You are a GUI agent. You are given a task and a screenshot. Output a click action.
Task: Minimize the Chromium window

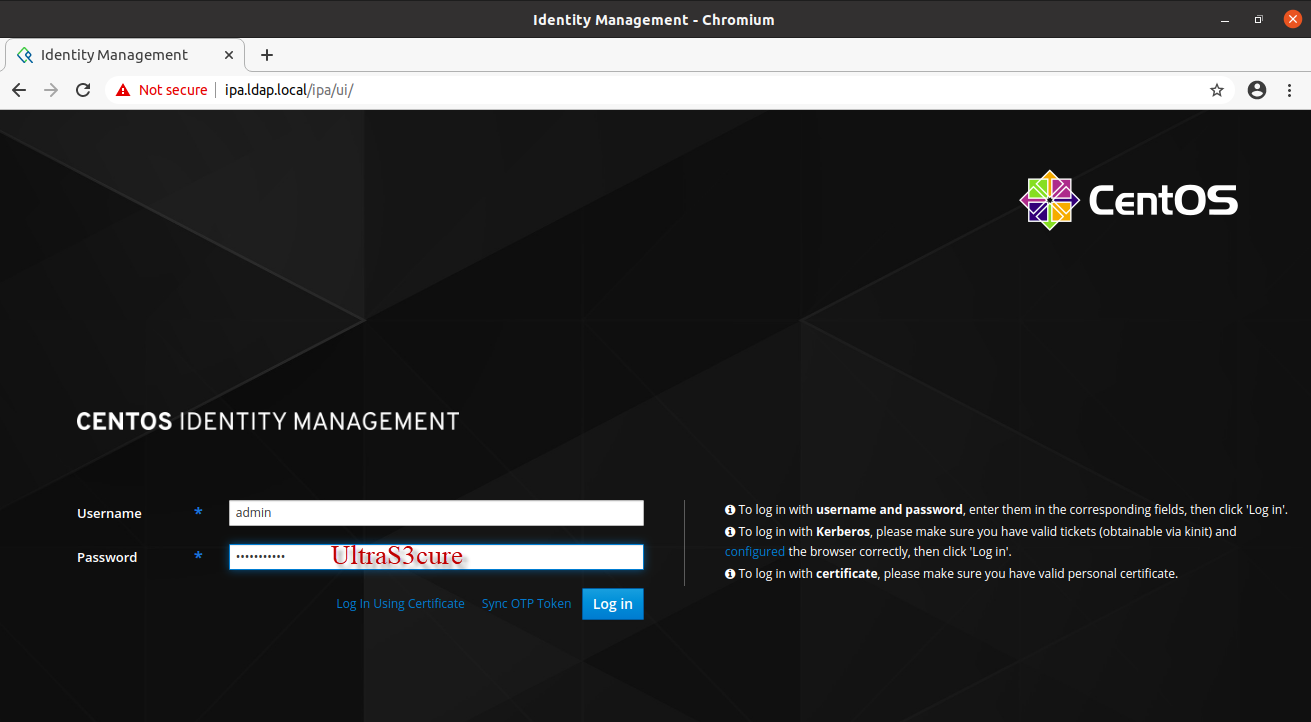click(x=1226, y=19)
